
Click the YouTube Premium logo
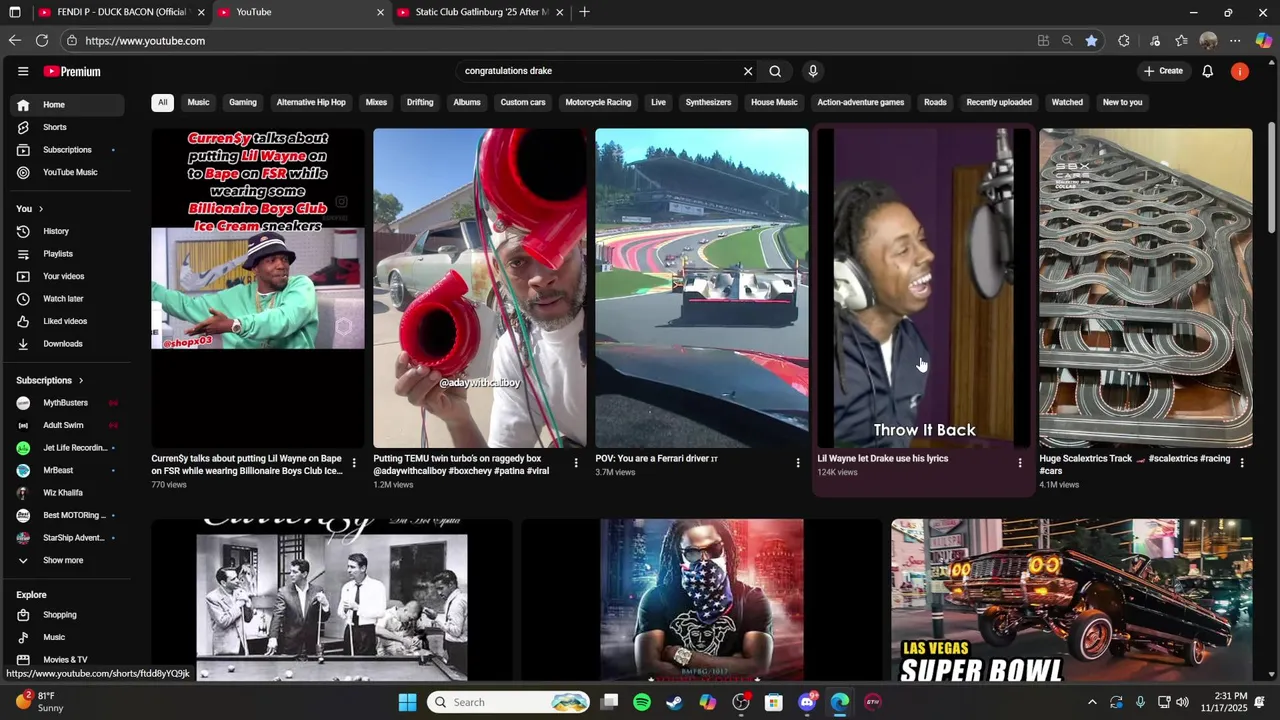(x=72, y=71)
